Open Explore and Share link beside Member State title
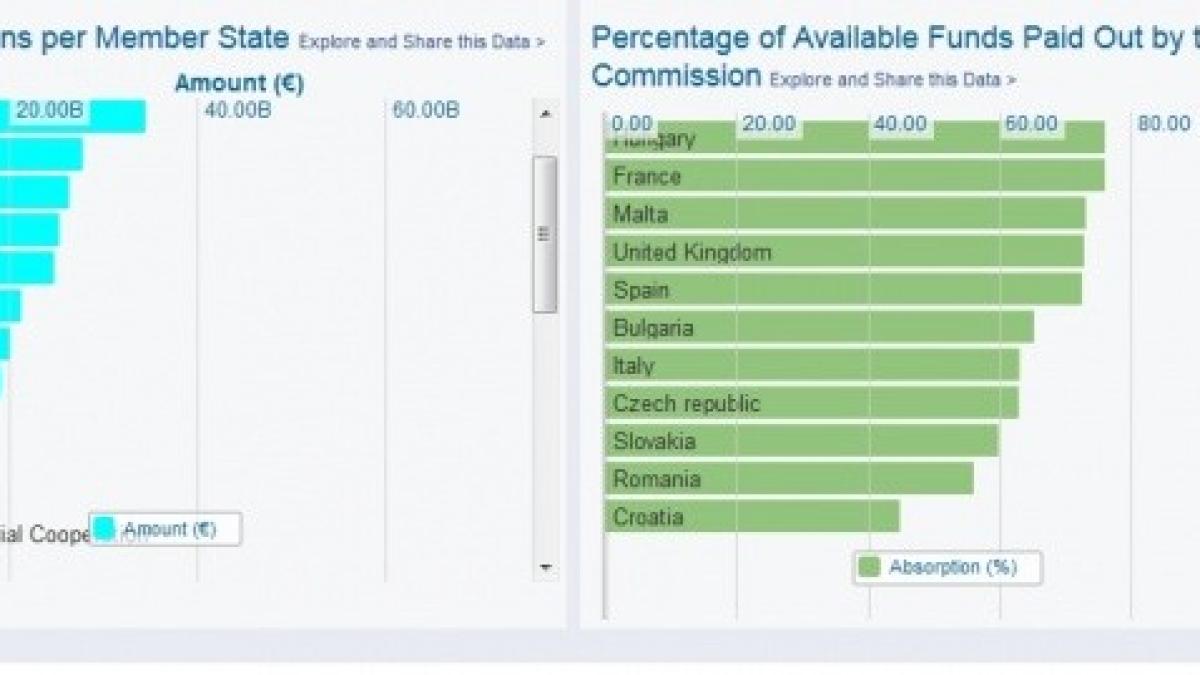The image size is (1200, 675). (x=422, y=42)
